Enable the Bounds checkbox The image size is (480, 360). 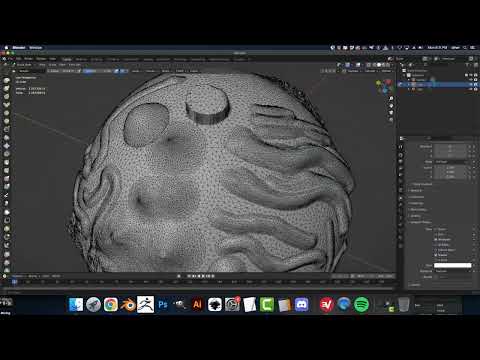click(x=435, y=277)
